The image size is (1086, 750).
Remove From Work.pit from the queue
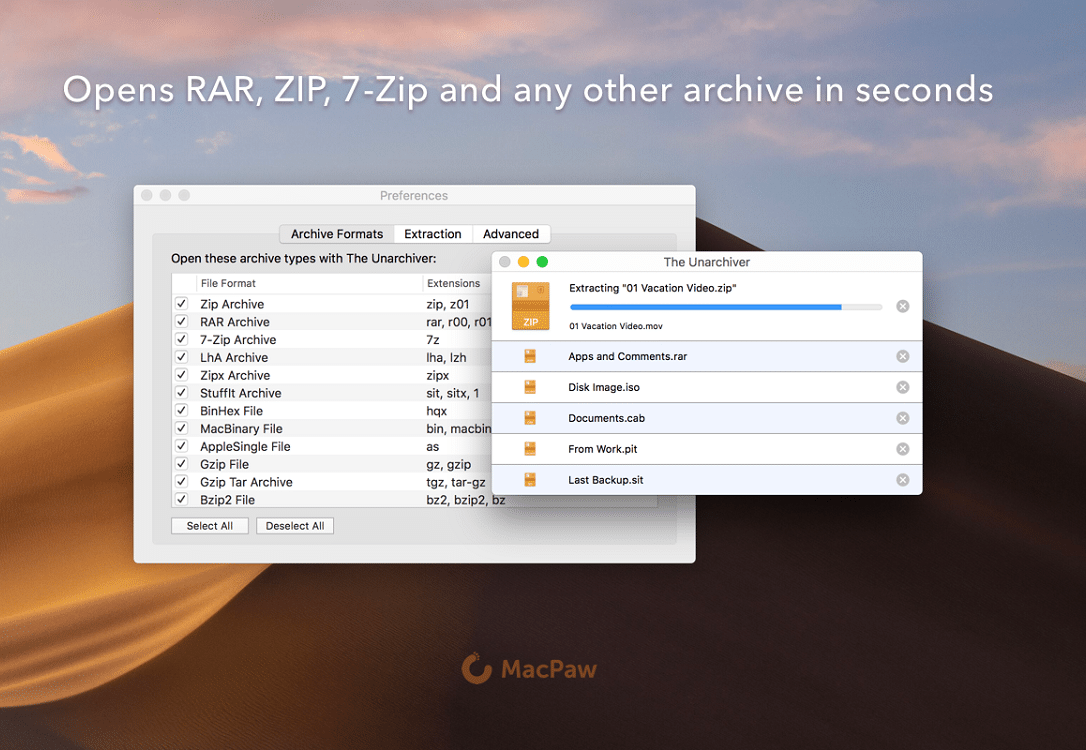[x=903, y=449]
